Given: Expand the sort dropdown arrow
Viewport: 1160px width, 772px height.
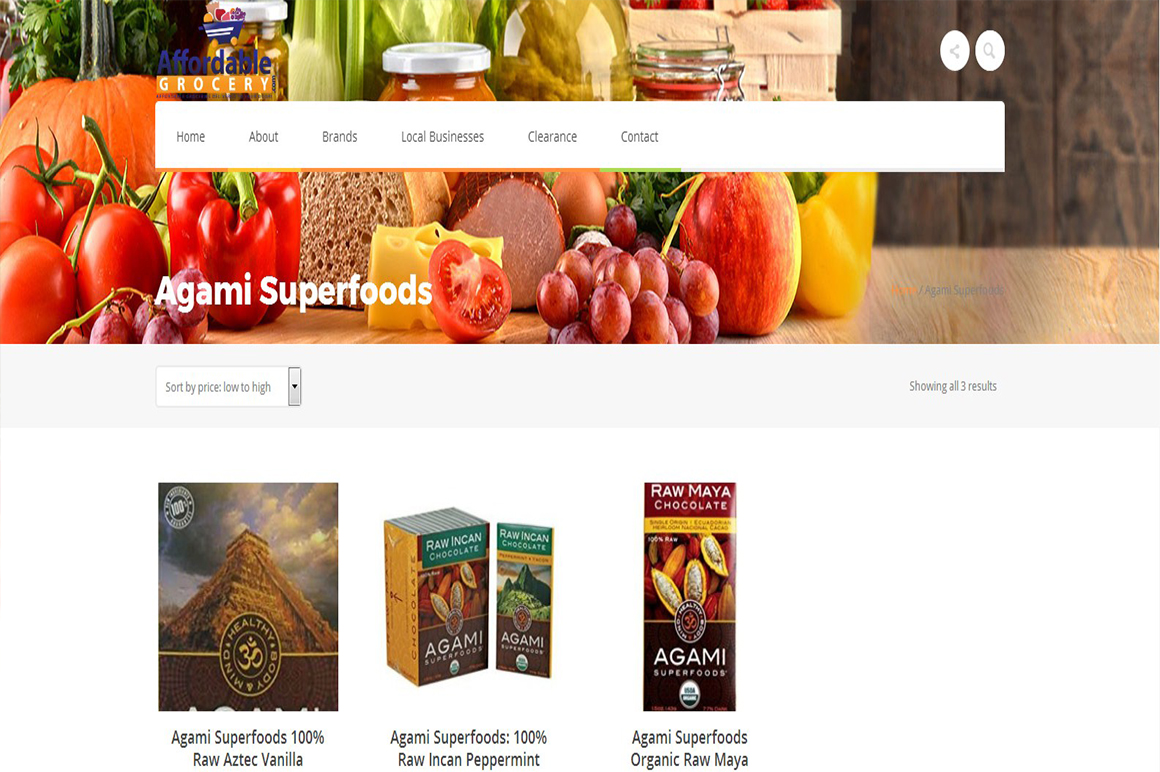Looking at the screenshot, I should 294,386.
